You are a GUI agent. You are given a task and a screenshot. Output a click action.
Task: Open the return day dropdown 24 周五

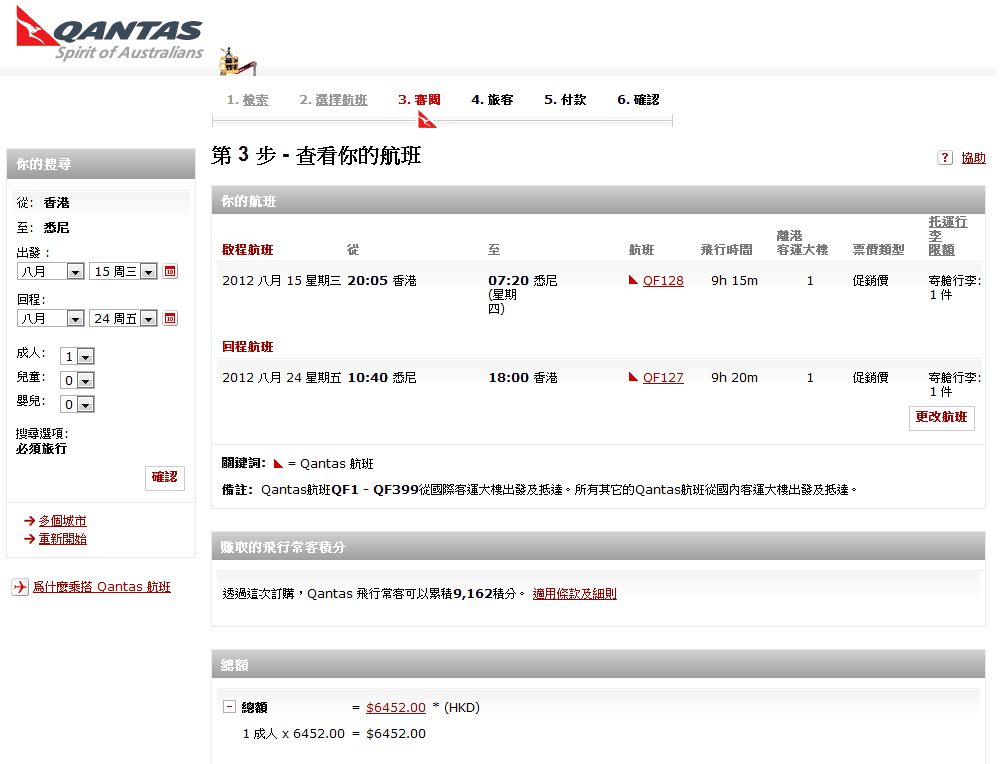click(x=123, y=318)
